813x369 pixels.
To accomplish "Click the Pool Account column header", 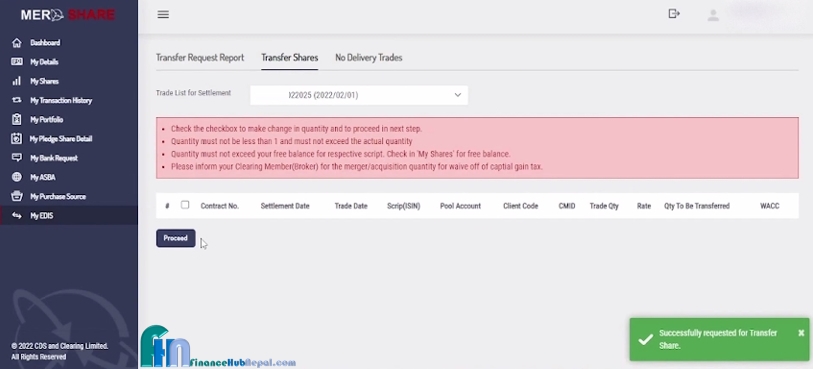I will tap(460, 206).
